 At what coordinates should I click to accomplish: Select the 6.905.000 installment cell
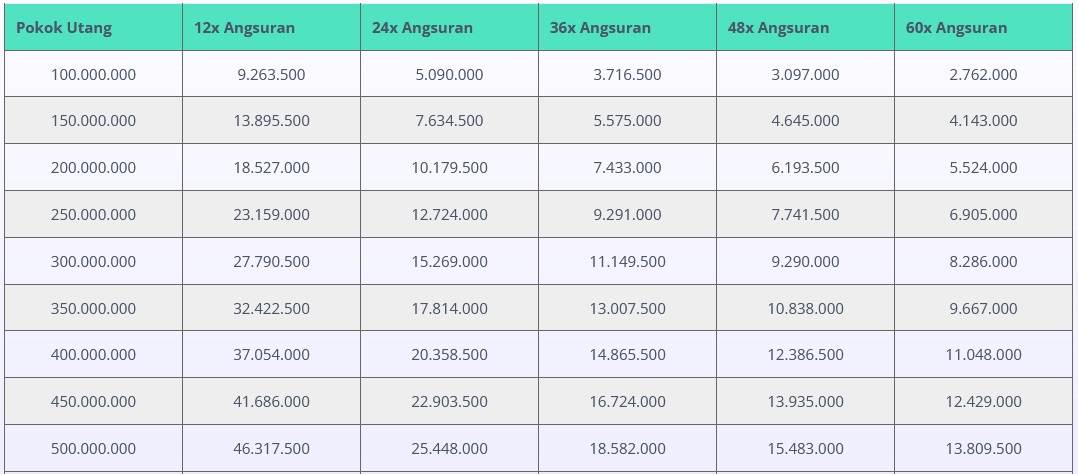[x=983, y=215]
